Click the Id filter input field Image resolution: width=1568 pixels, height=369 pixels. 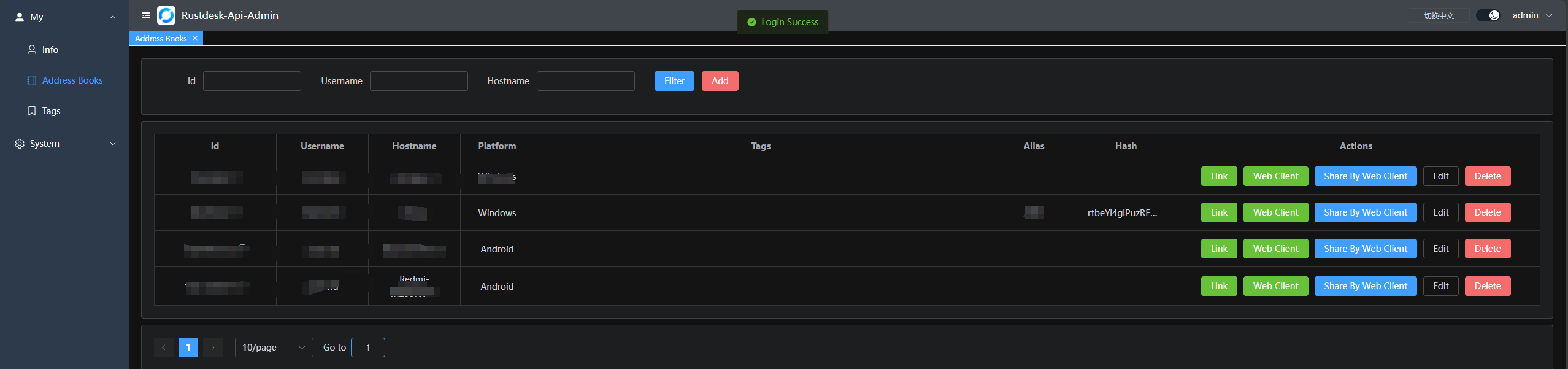pos(252,81)
